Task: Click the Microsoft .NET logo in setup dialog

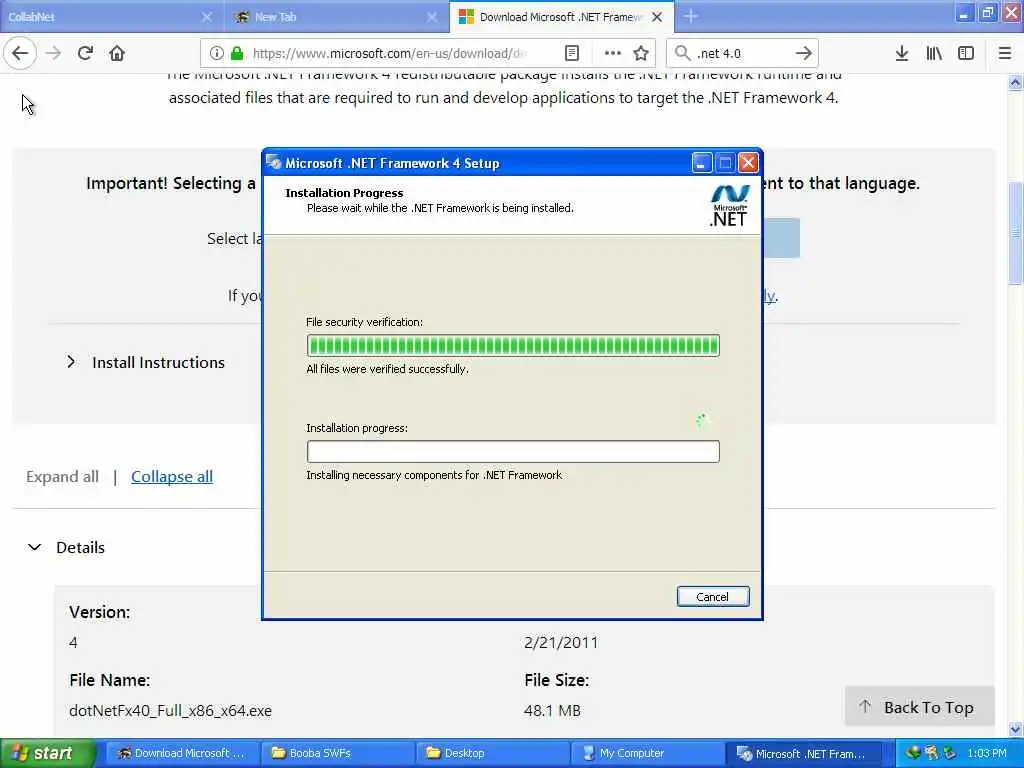Action: tap(729, 206)
